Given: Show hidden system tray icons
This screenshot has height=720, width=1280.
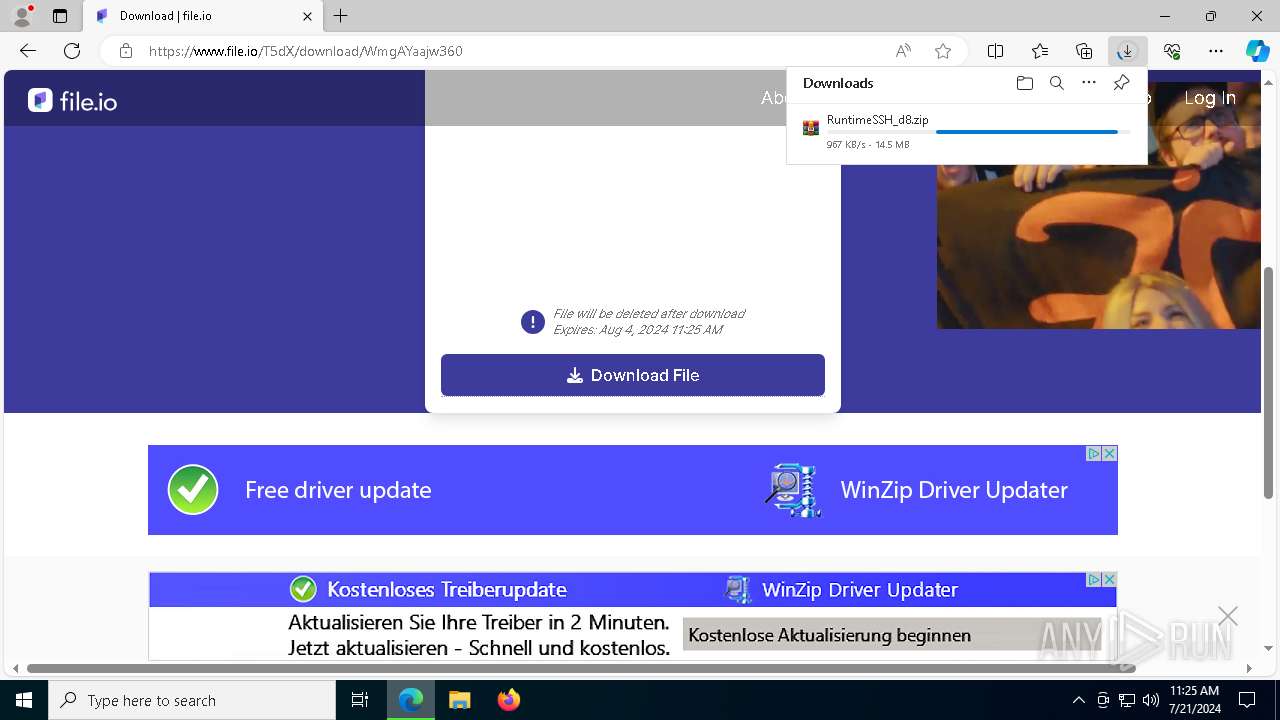Looking at the screenshot, I should click(x=1078, y=700).
